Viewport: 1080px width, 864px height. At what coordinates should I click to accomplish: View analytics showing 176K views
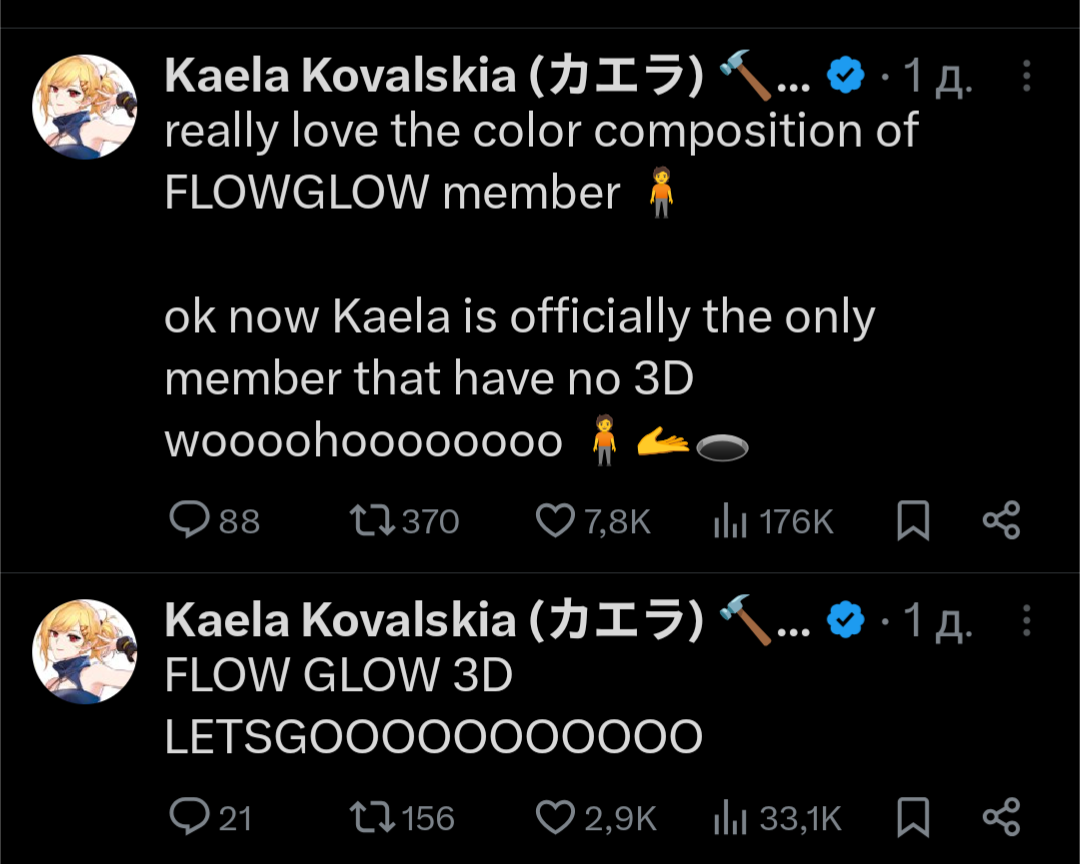click(x=730, y=521)
